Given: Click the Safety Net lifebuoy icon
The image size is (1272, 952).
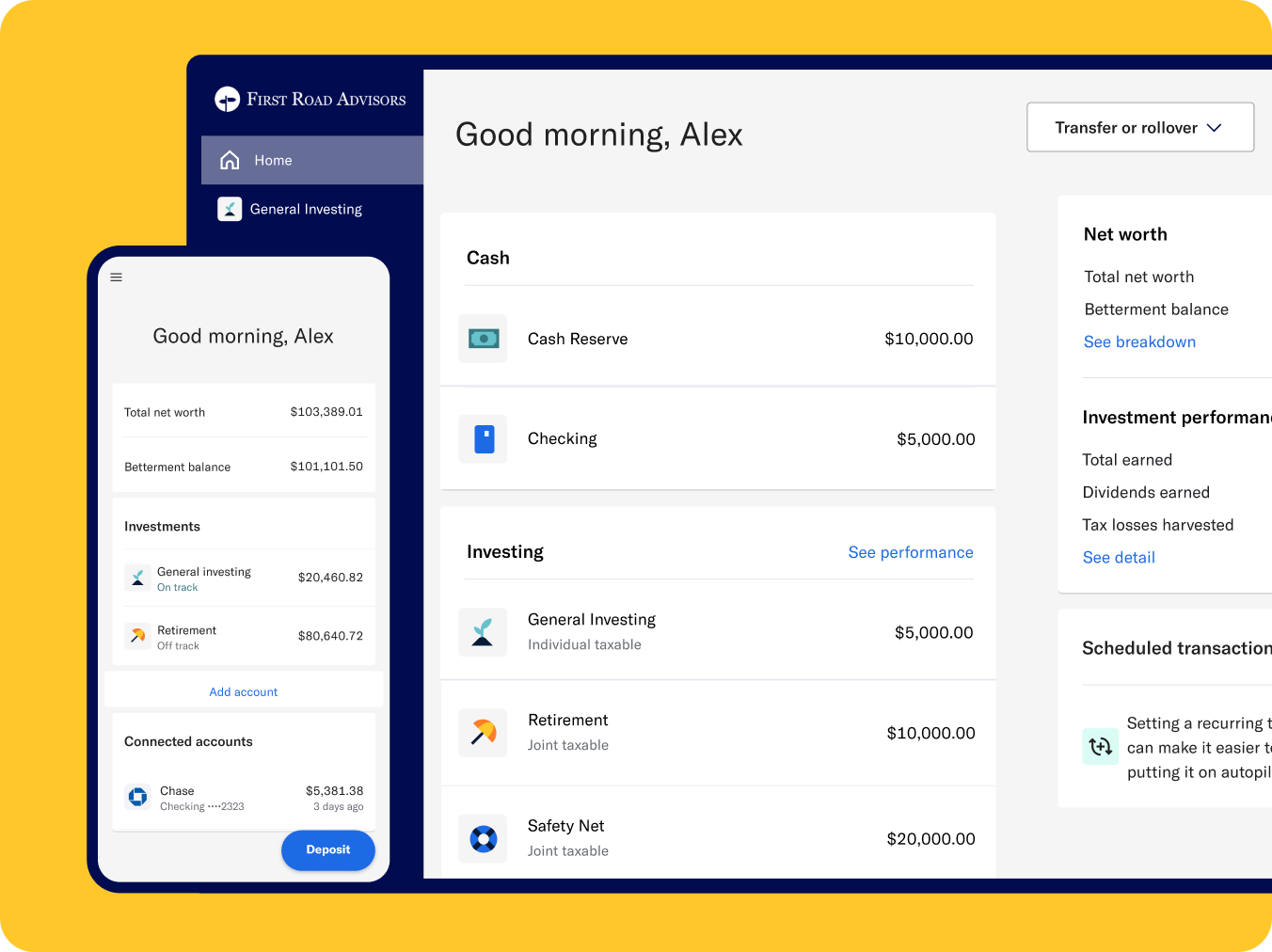Looking at the screenshot, I should [483, 839].
